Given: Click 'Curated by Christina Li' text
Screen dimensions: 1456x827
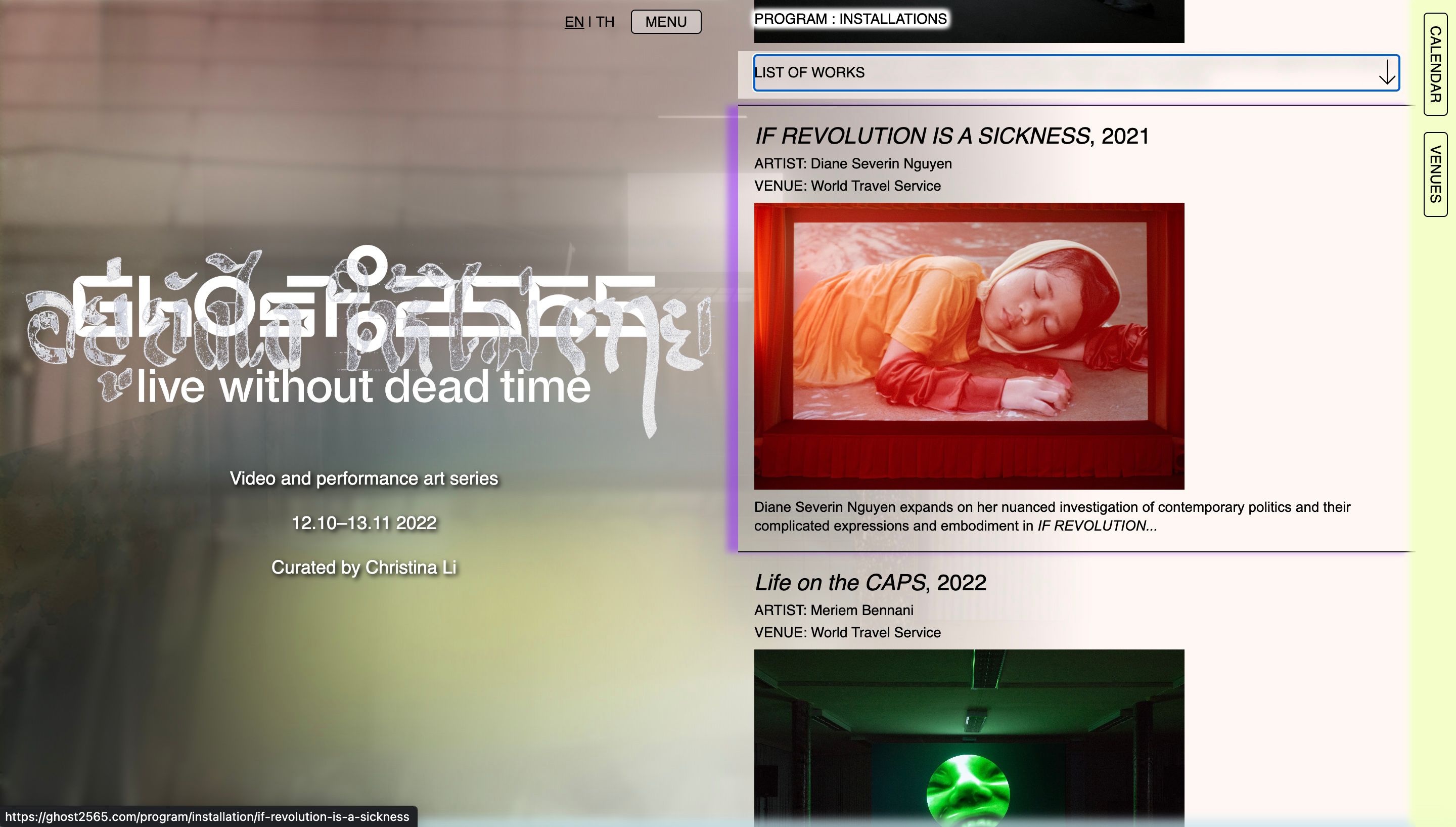Looking at the screenshot, I should 363,568.
